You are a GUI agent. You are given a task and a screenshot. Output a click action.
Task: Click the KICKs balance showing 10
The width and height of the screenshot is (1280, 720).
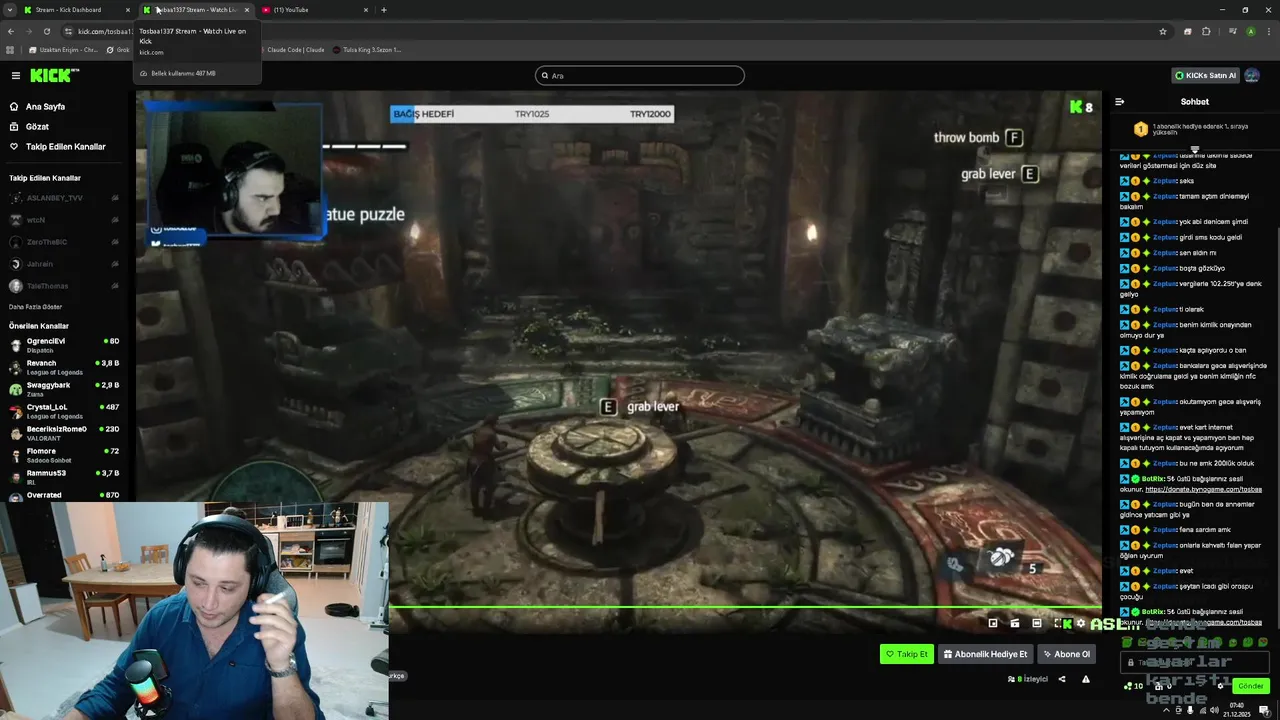point(1133,686)
